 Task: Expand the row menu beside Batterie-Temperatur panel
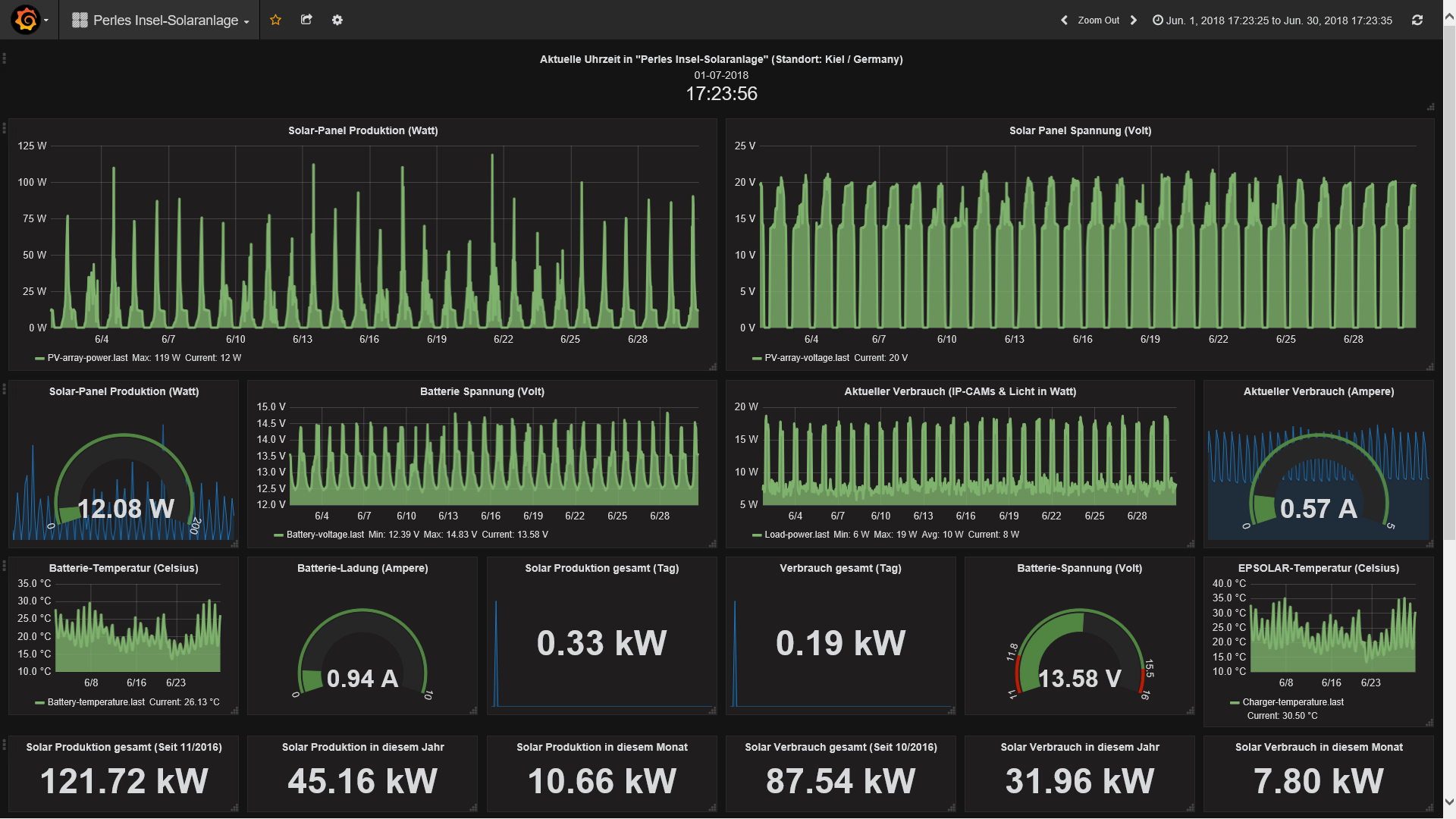click(5, 566)
